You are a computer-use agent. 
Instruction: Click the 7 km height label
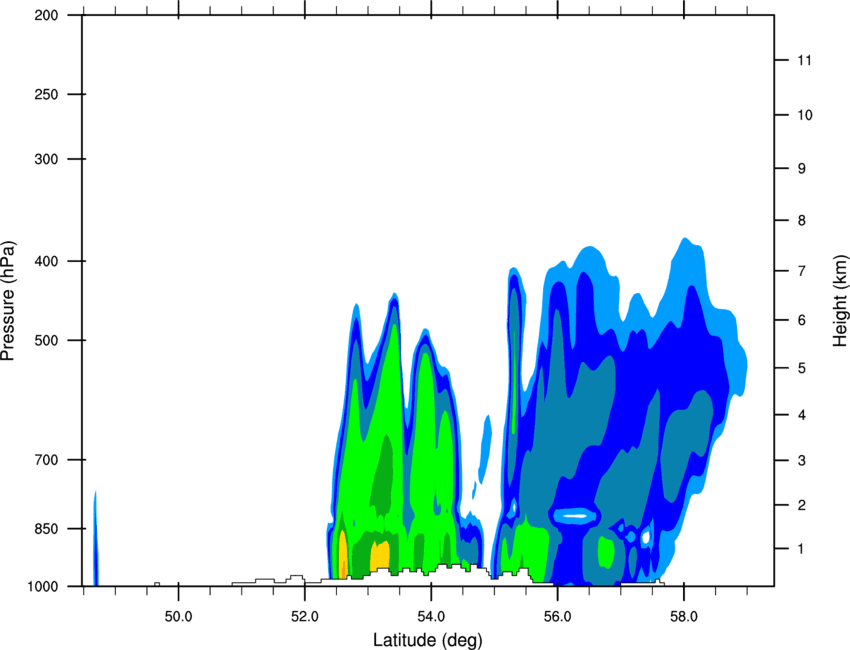(802, 271)
